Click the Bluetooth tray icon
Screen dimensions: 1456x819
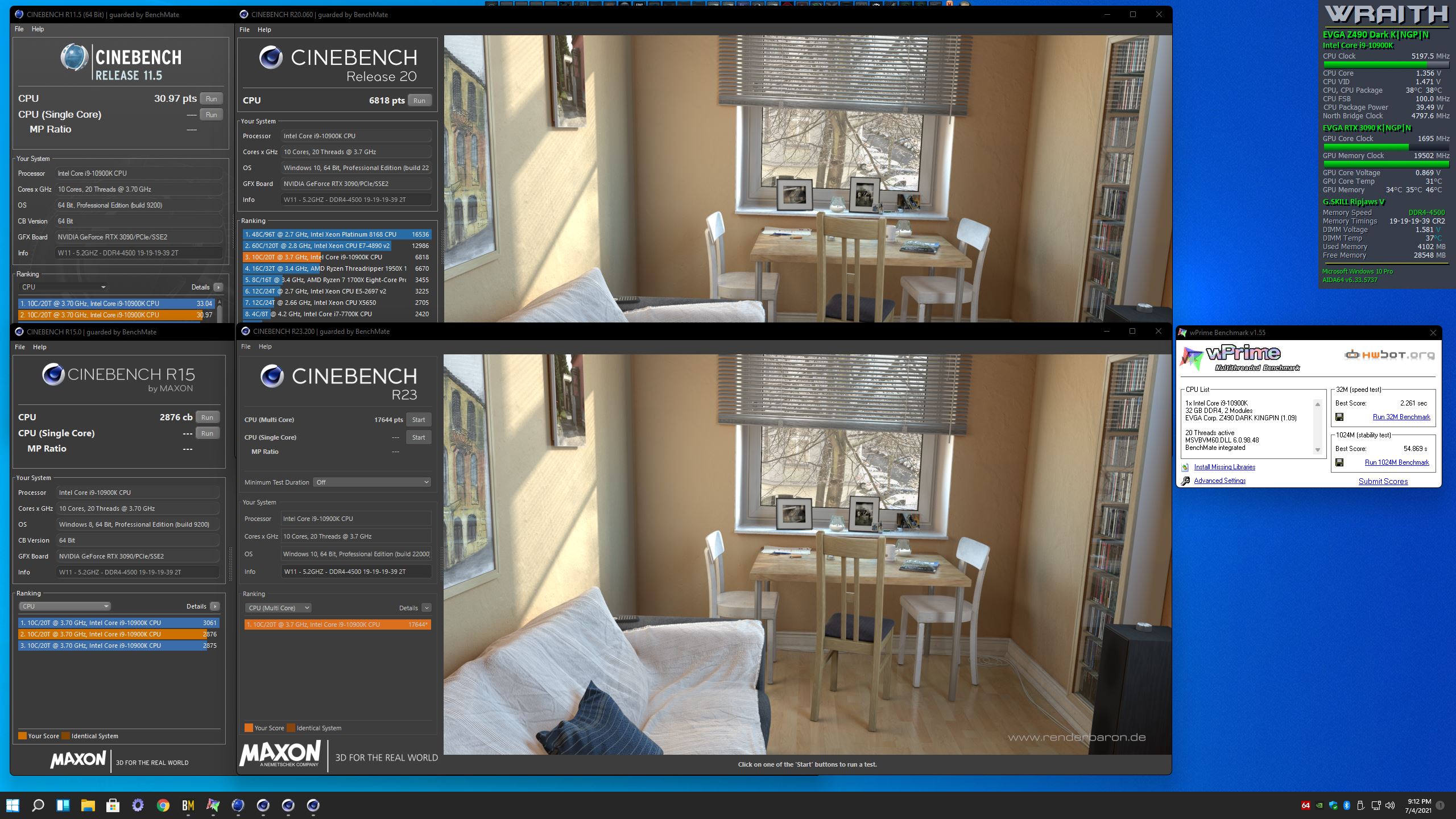[1347, 805]
